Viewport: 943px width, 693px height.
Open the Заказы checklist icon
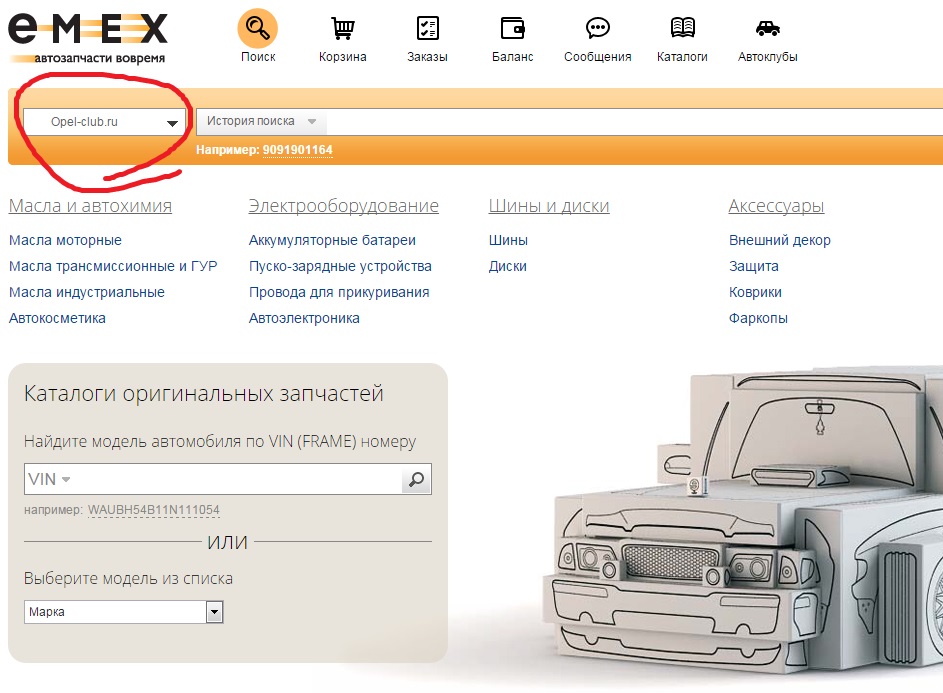point(428,28)
